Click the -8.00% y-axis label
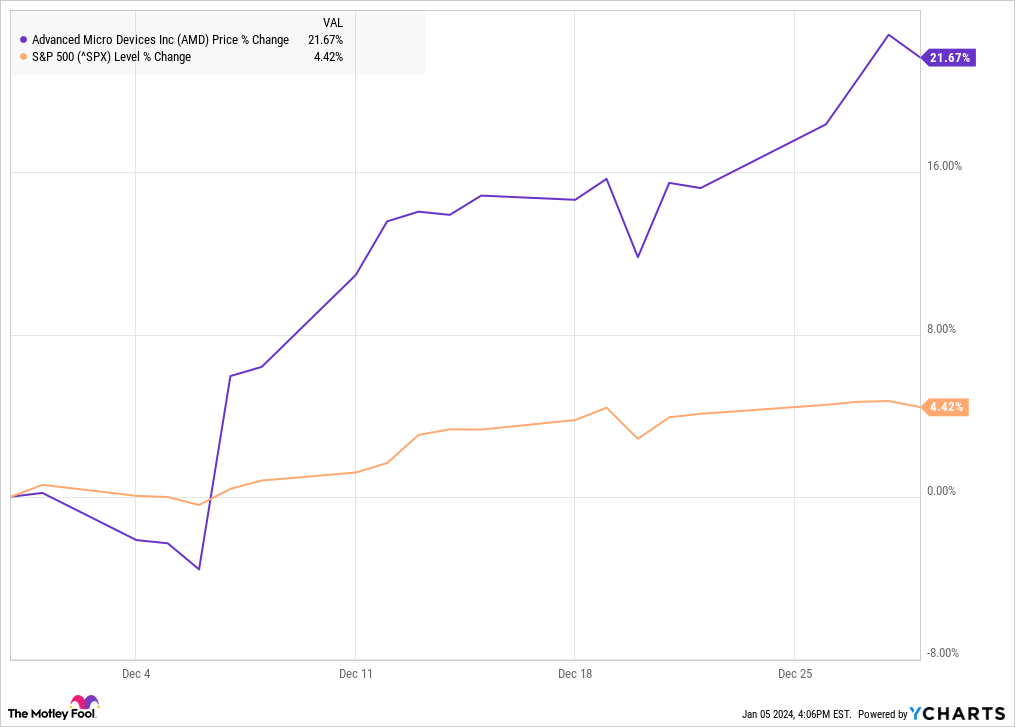The image size is (1015, 727). 942,653
